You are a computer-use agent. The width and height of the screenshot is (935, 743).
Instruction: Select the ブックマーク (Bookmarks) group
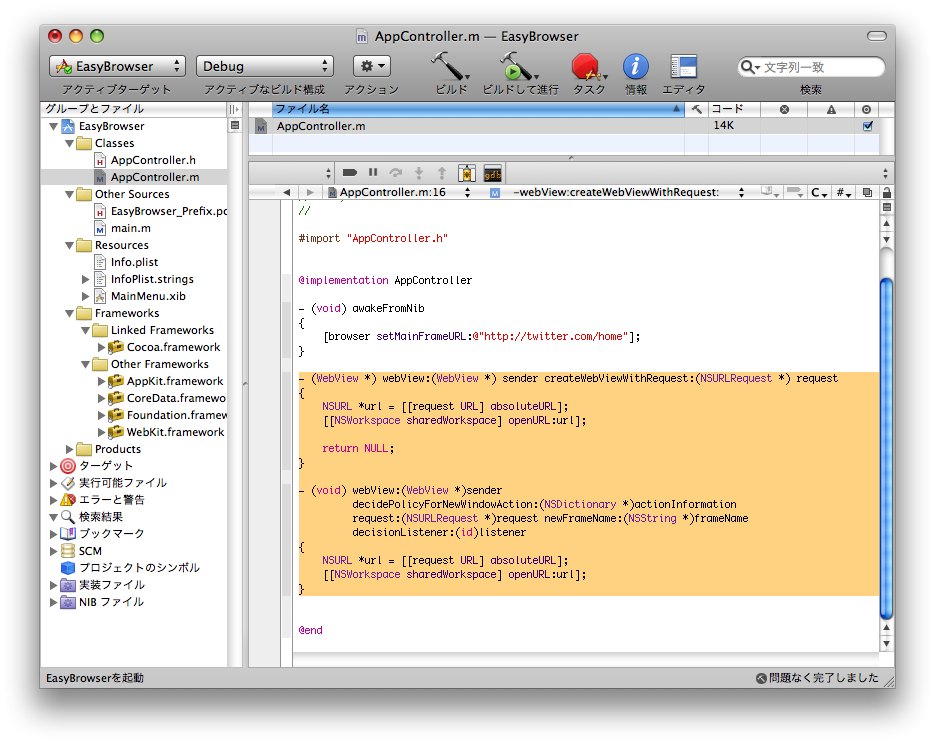(x=112, y=534)
